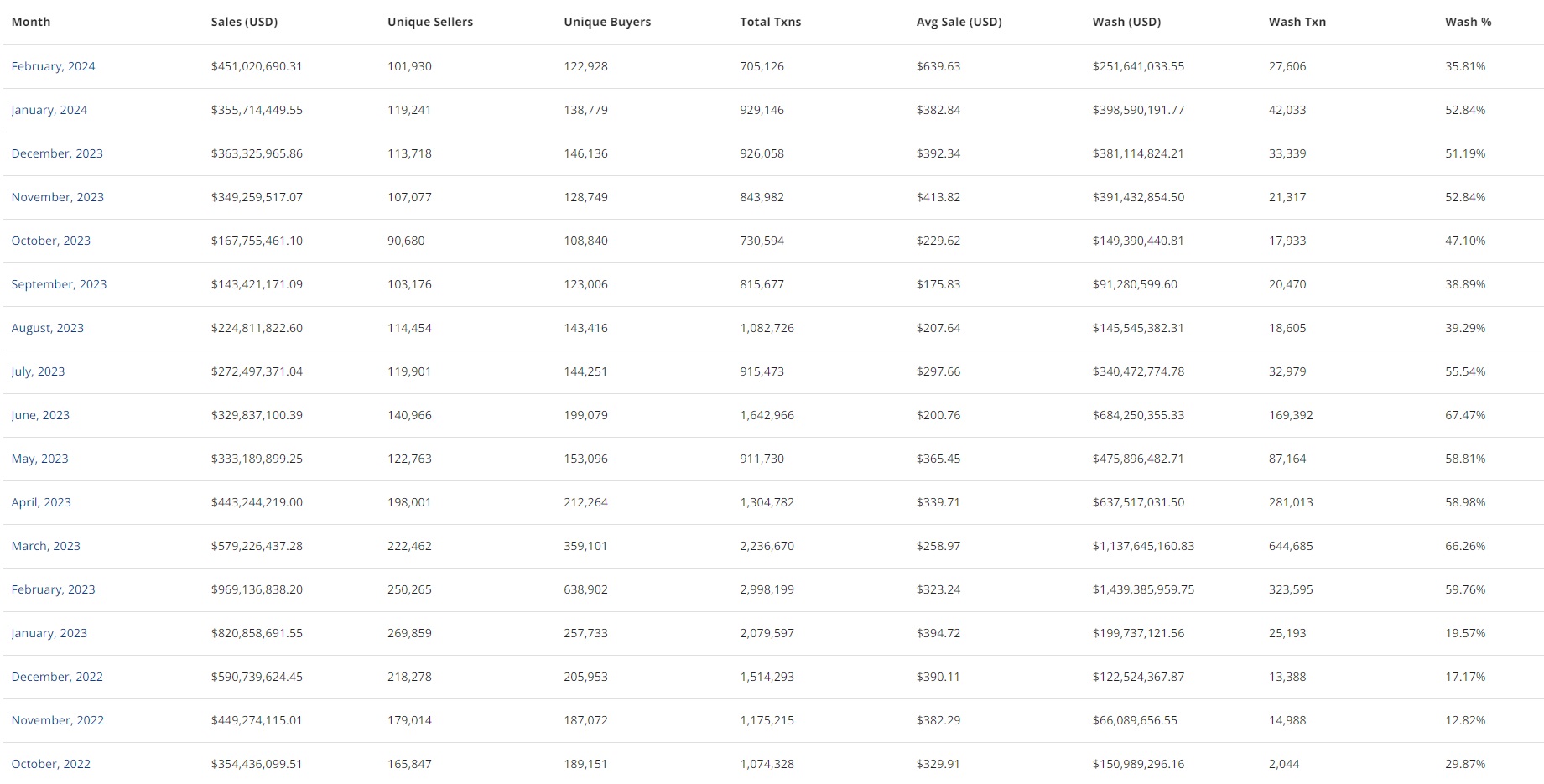The height and width of the screenshot is (784, 1544).
Task: Click the December, 2022 link
Action: [x=57, y=677]
